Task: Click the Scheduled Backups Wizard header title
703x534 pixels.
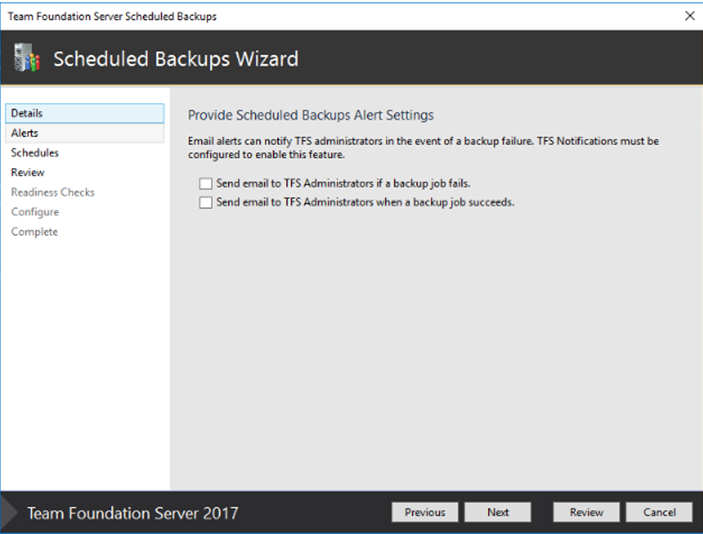Action: [x=175, y=59]
